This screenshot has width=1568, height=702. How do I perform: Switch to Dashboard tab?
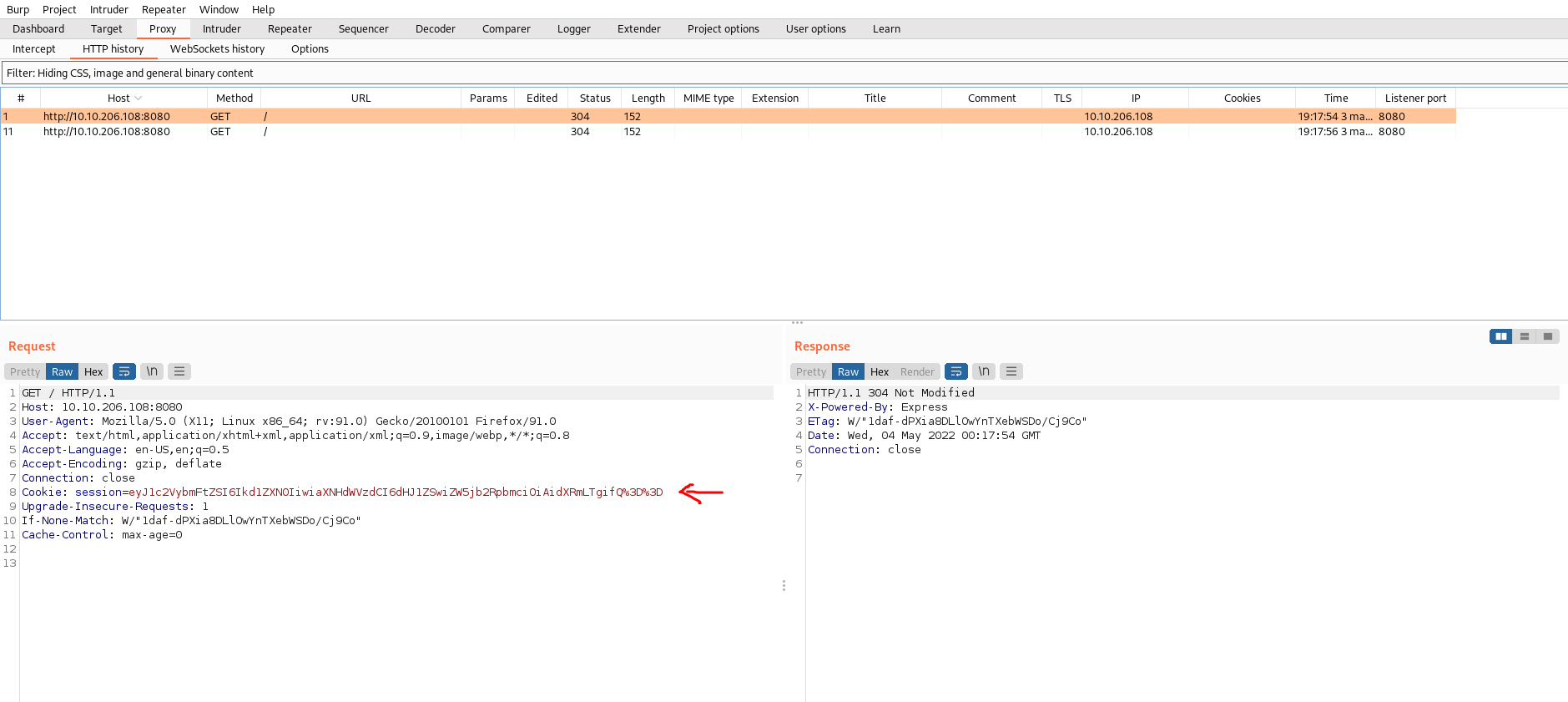tap(38, 28)
